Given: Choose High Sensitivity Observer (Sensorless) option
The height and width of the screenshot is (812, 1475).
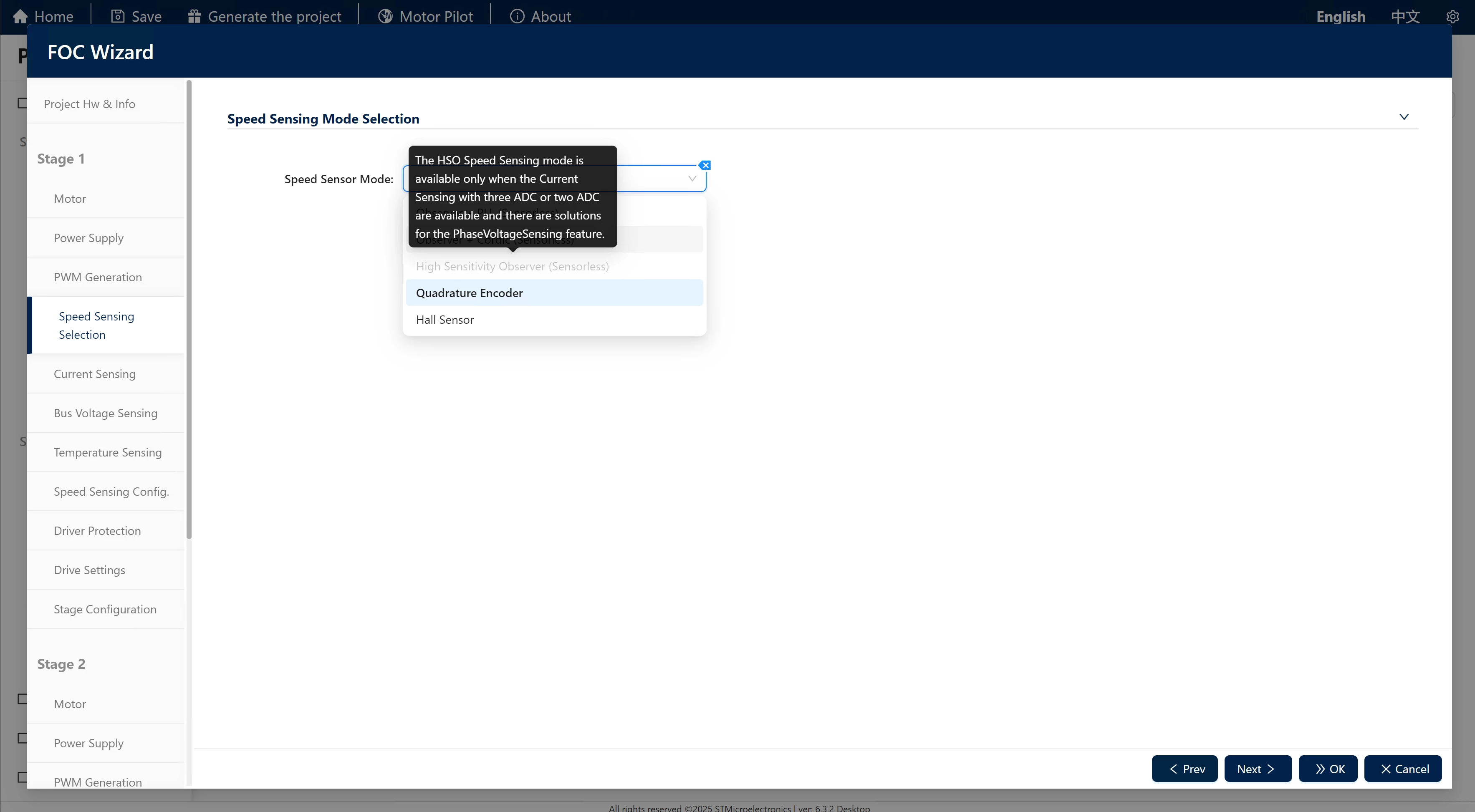Looking at the screenshot, I should (554, 266).
